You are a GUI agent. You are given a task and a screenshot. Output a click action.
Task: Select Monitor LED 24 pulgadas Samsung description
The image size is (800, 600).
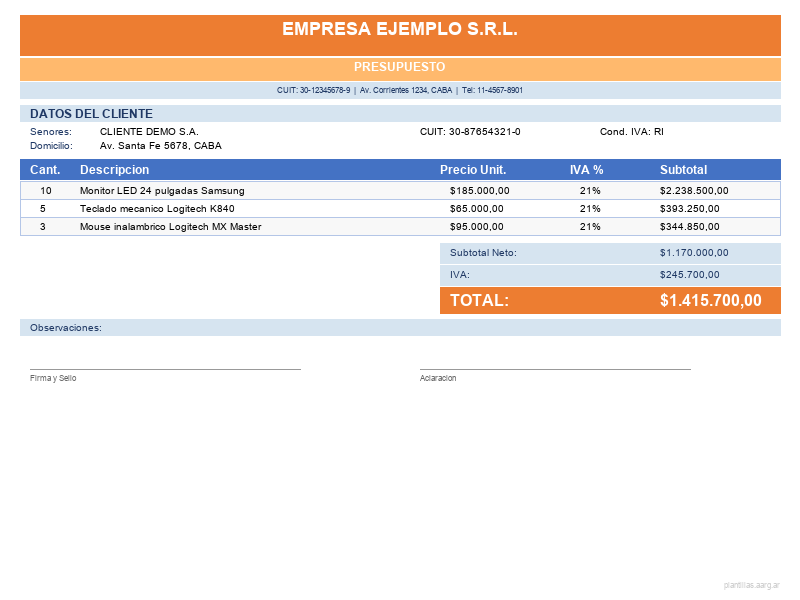click(162, 191)
